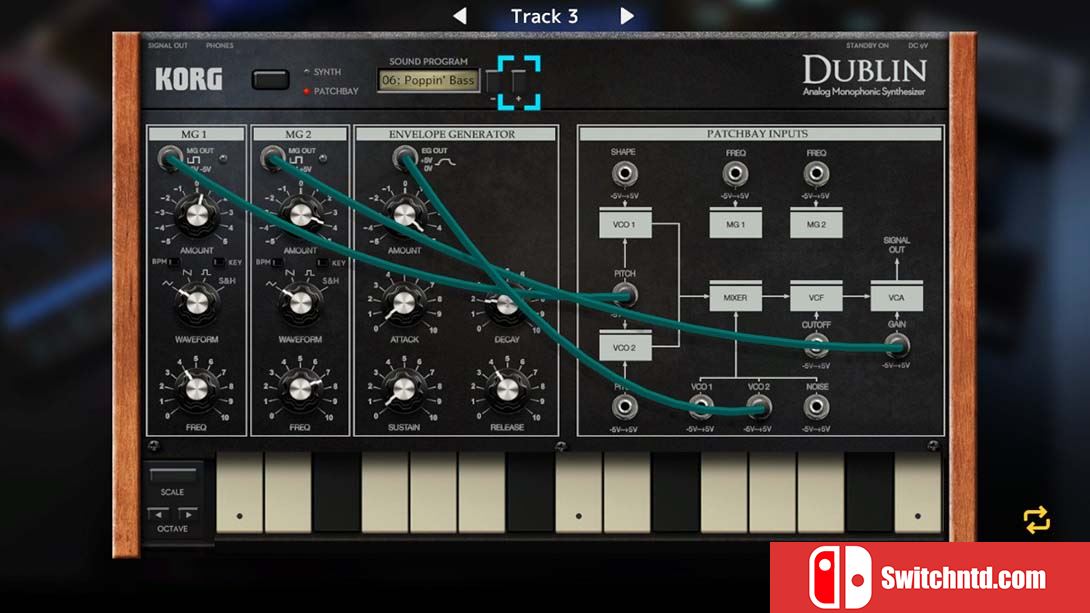
Task: Click the PATCHBAY INPUTS header
Action: tap(760, 134)
